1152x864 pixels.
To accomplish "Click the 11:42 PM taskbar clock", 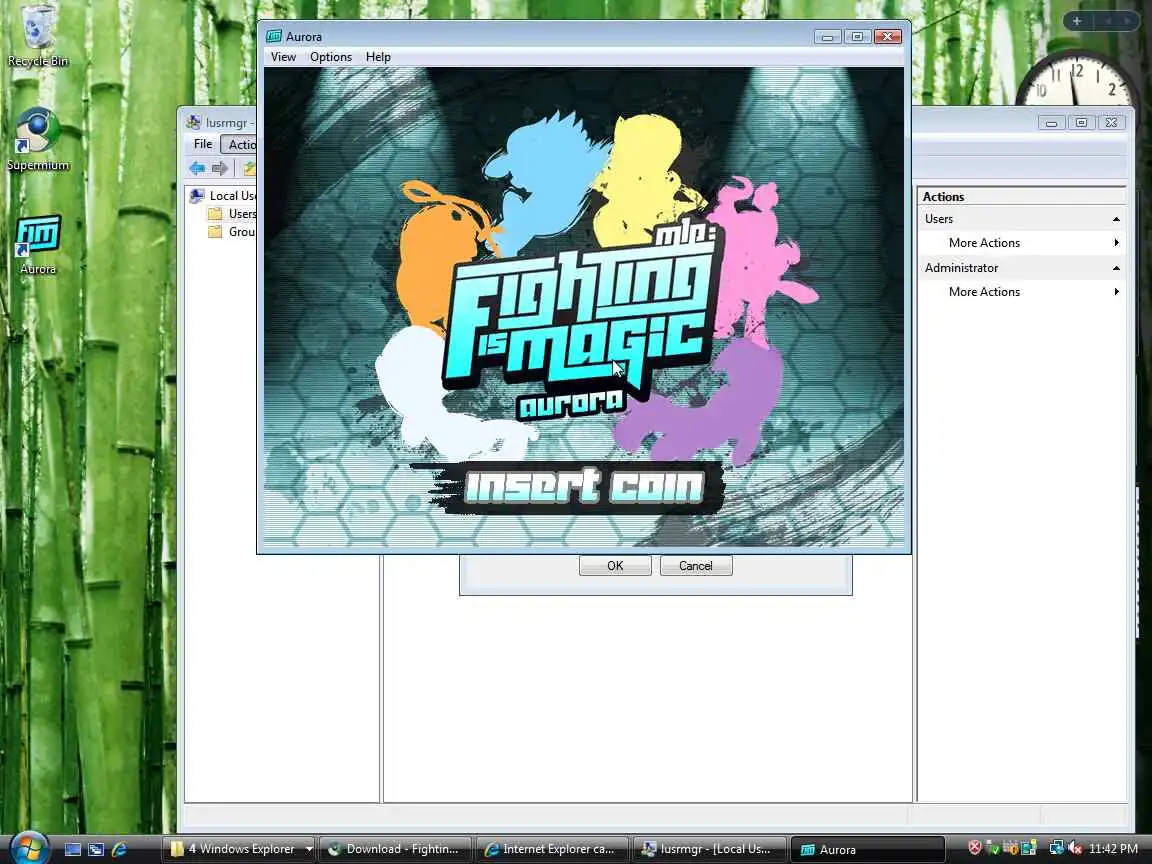I will tap(1113, 849).
